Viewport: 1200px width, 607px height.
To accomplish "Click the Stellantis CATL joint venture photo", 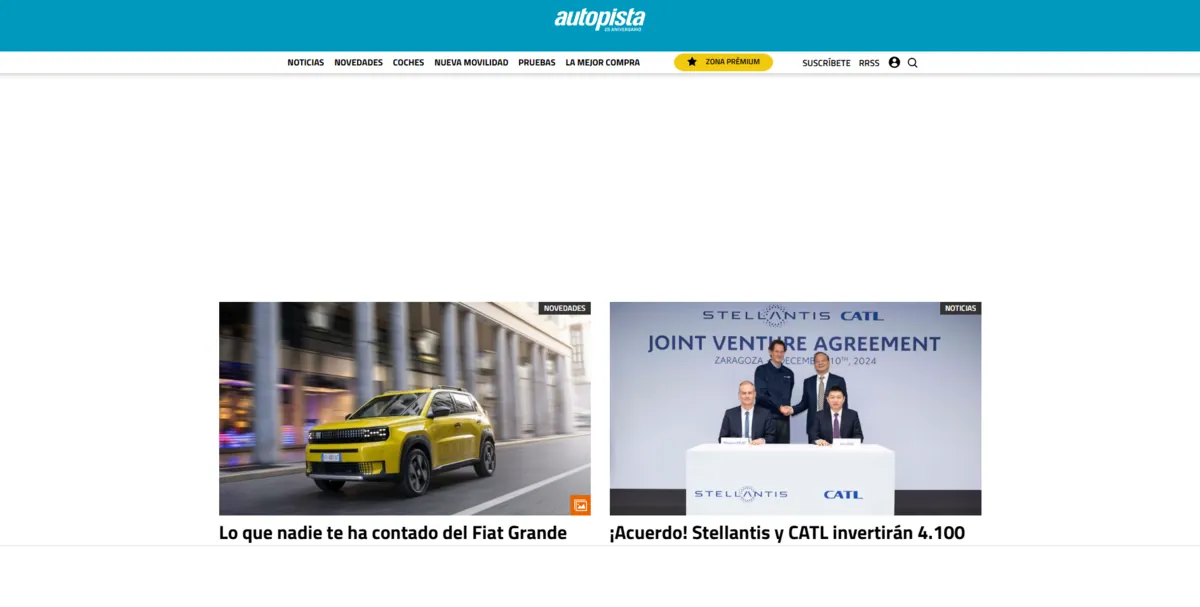I will click(x=795, y=408).
